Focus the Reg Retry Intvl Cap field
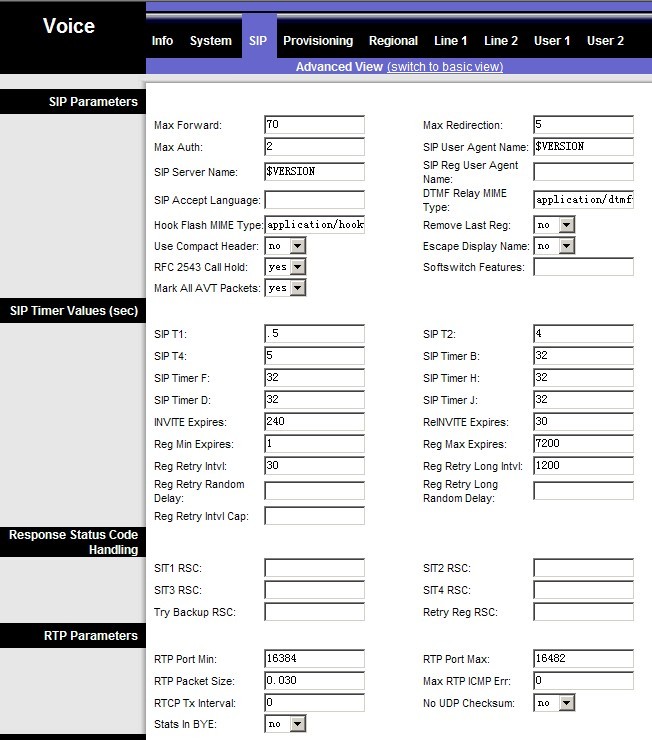 pos(315,516)
